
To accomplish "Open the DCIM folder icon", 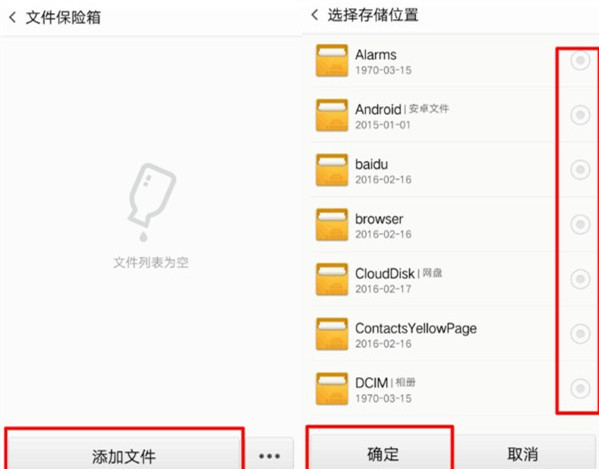I will [332, 388].
